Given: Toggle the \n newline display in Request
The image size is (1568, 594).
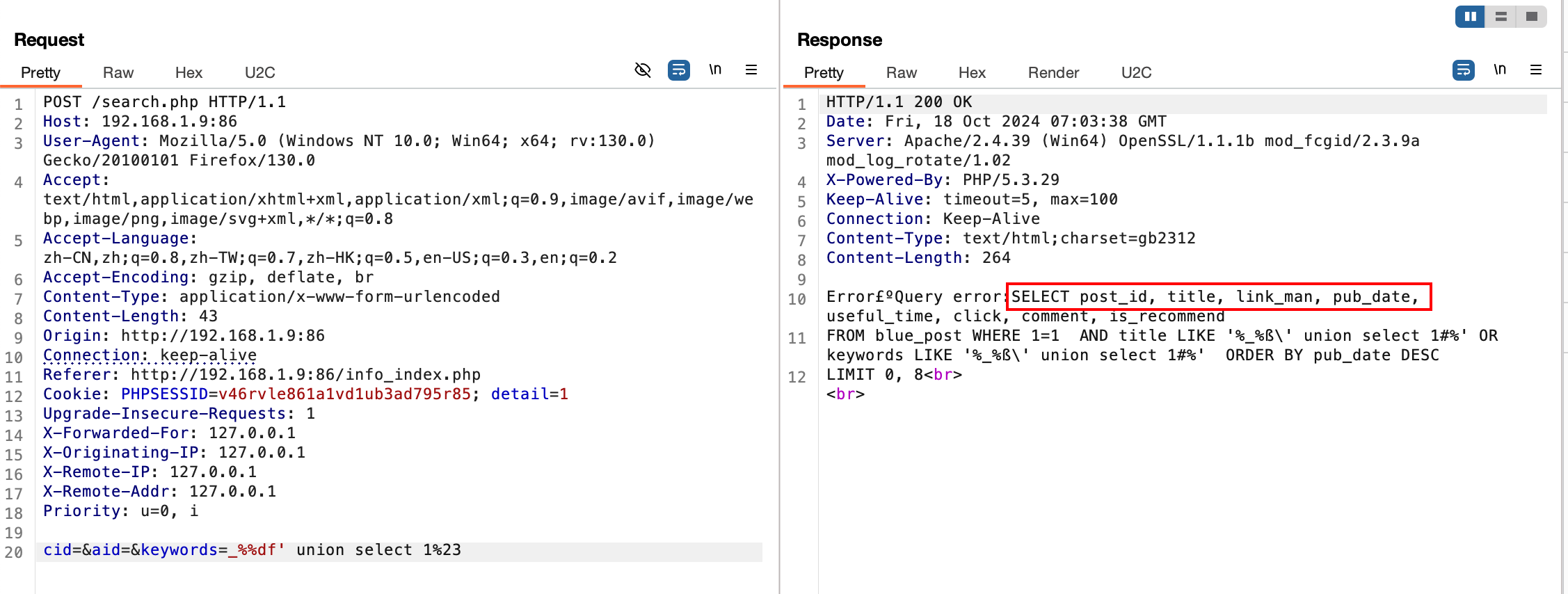Looking at the screenshot, I should 715,70.
